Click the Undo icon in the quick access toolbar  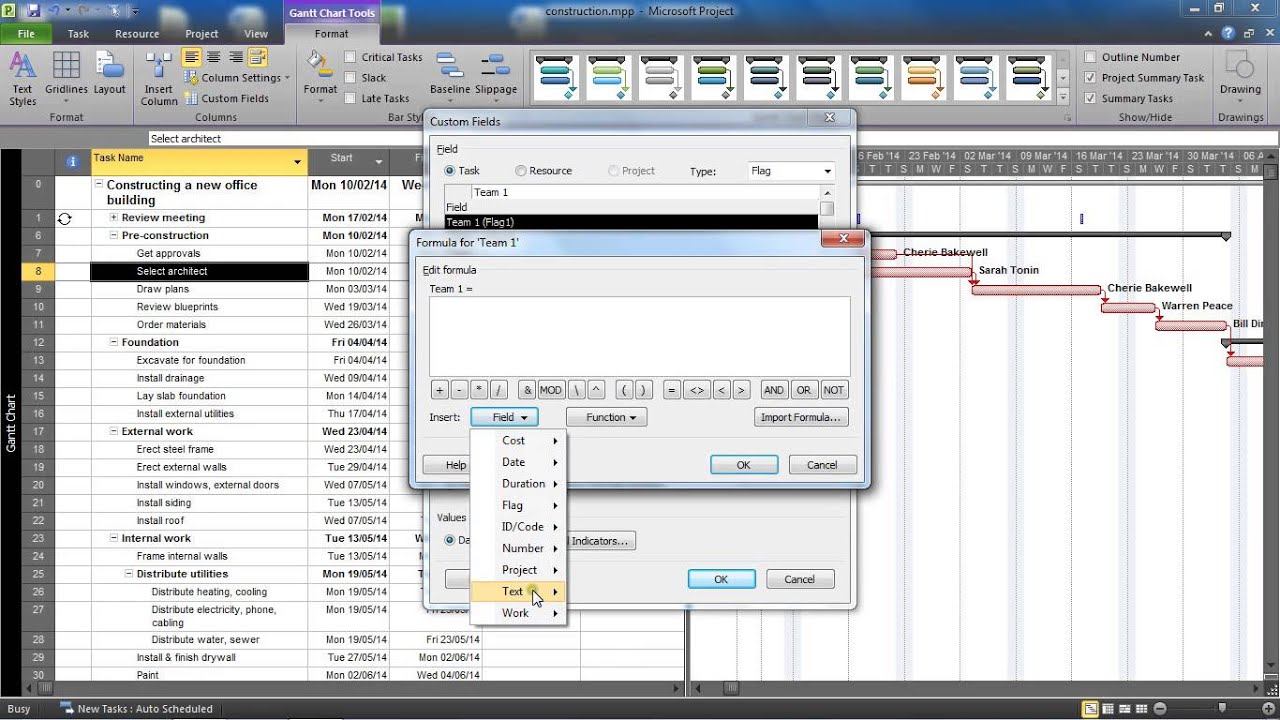pos(53,11)
